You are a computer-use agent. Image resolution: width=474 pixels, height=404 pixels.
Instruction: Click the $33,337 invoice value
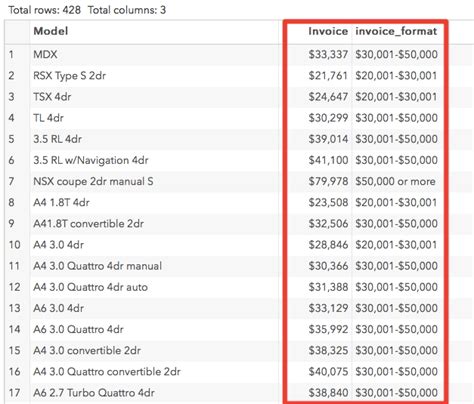coord(328,54)
